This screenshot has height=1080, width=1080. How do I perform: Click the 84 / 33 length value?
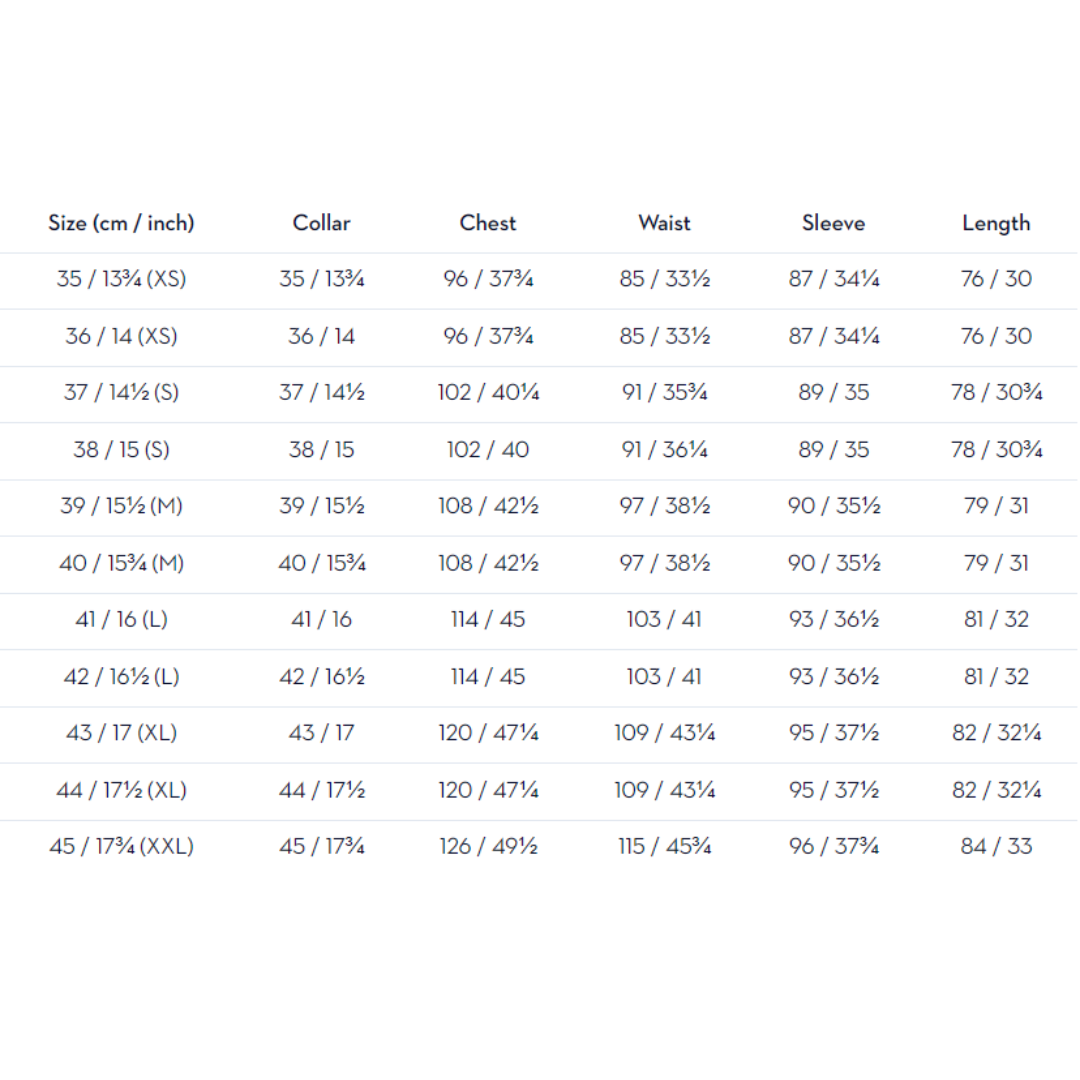click(996, 847)
